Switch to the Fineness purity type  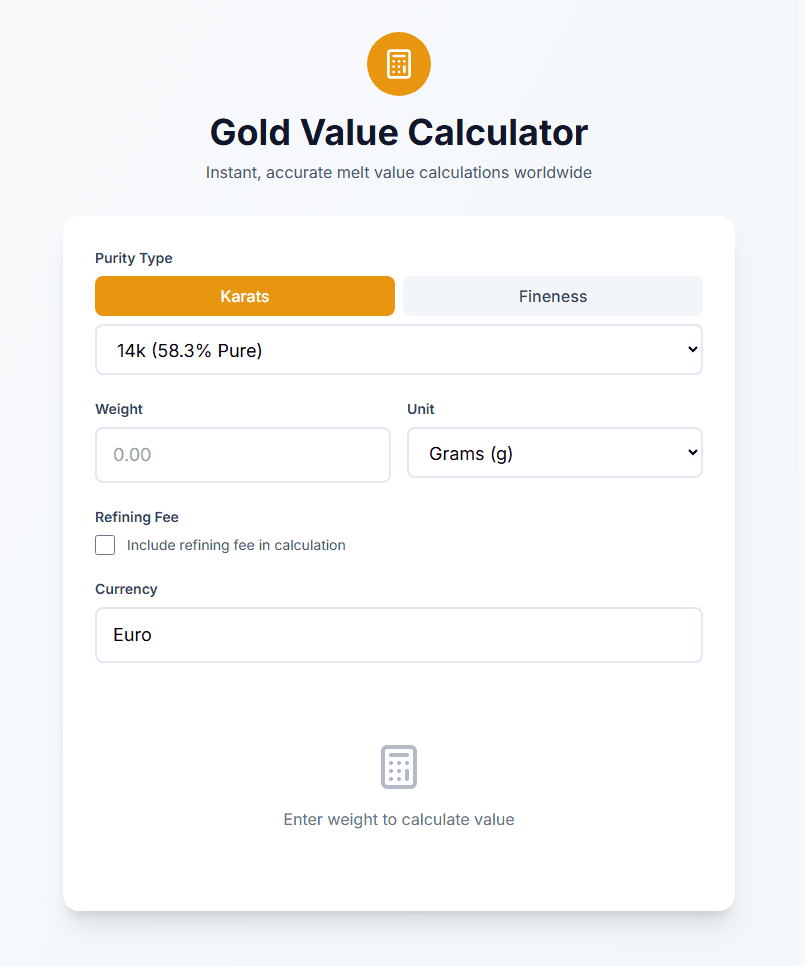553,296
